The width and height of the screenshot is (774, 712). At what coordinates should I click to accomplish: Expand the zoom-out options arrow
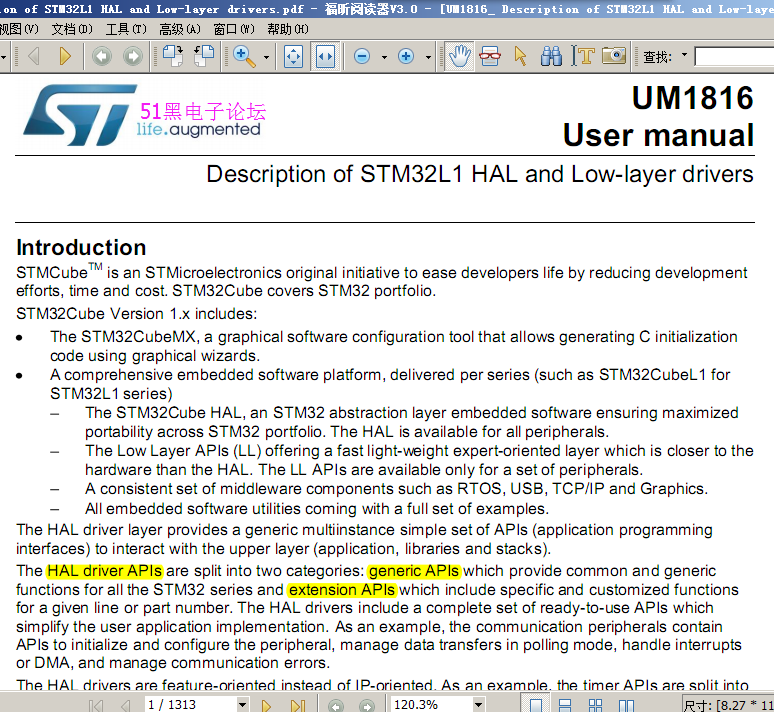click(x=385, y=57)
